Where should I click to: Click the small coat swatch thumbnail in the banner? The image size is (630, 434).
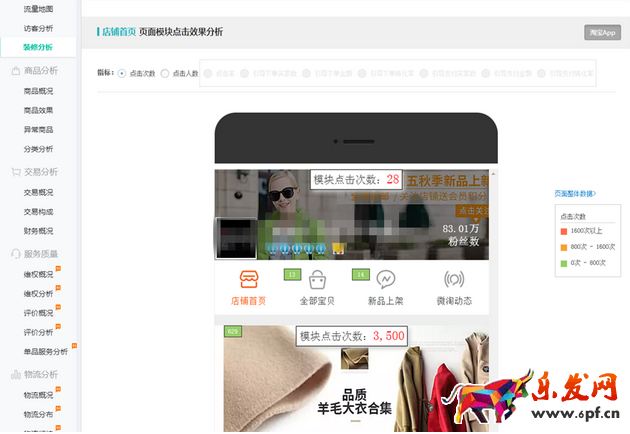click(x=354, y=359)
